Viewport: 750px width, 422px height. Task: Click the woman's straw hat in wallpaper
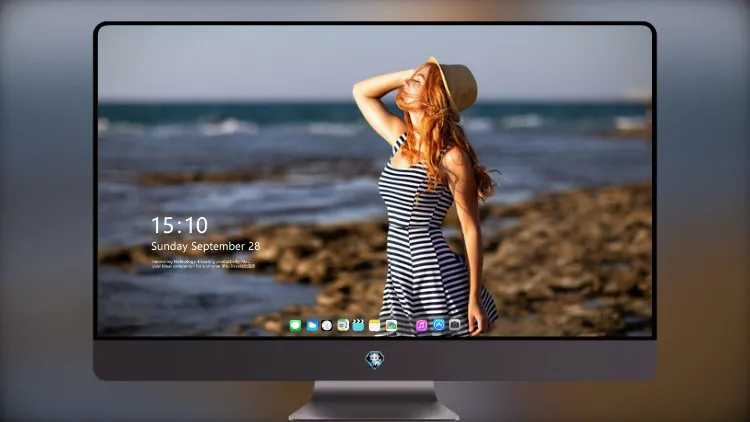pyautogui.click(x=457, y=85)
